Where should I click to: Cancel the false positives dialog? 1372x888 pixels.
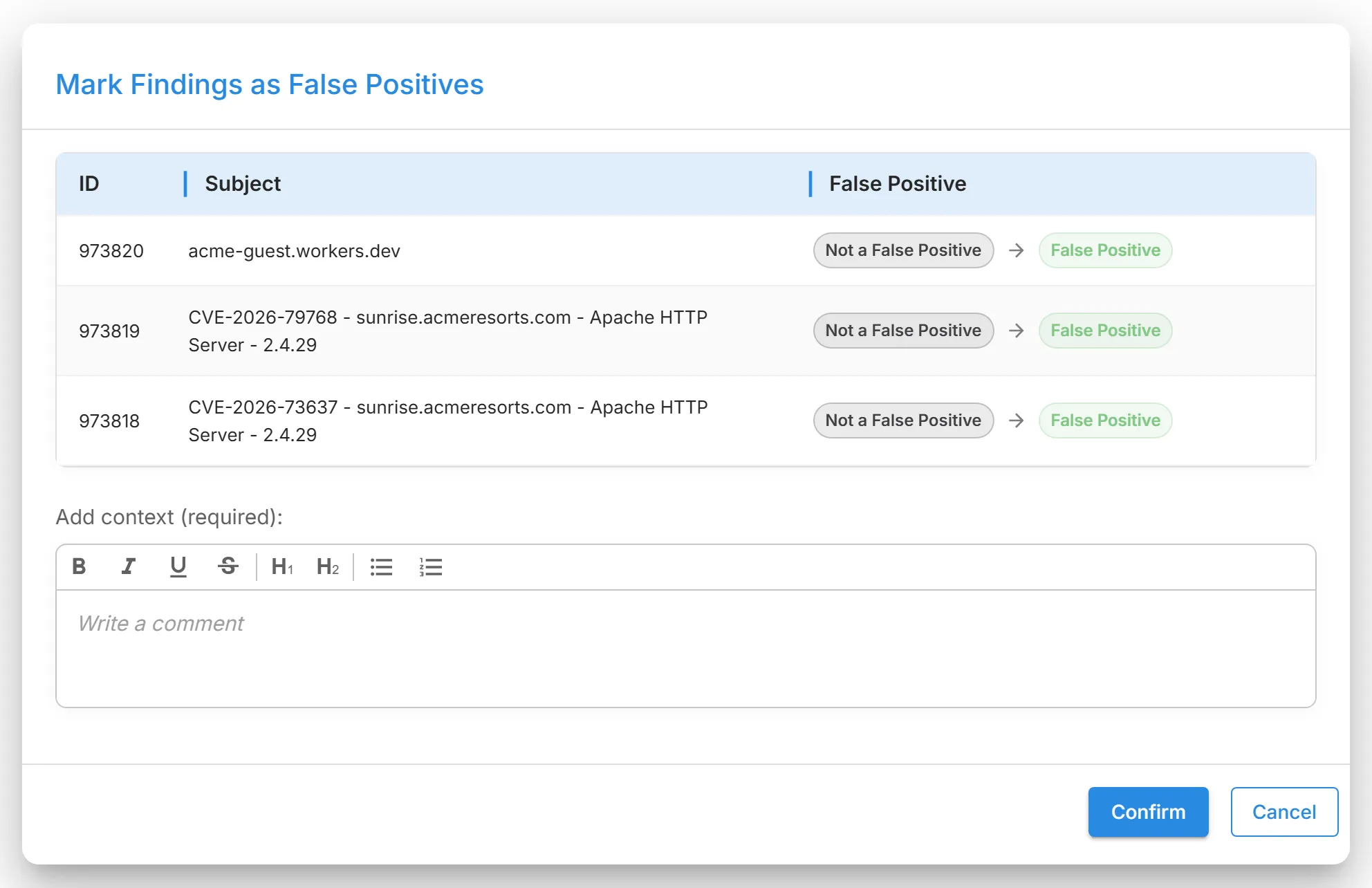click(1284, 812)
